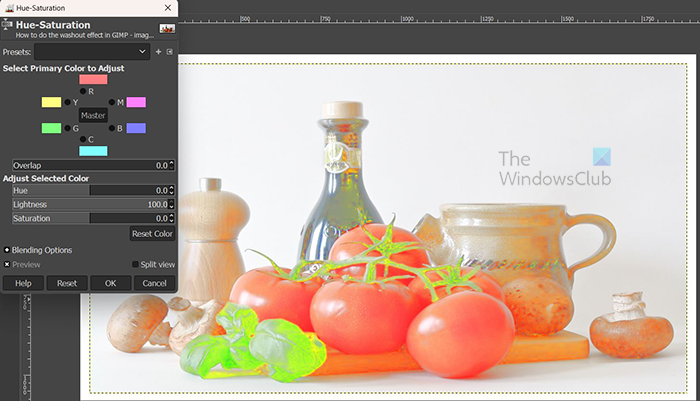The width and height of the screenshot is (700, 401).
Task: Open the Presets dropdown
Action: click(x=92, y=52)
